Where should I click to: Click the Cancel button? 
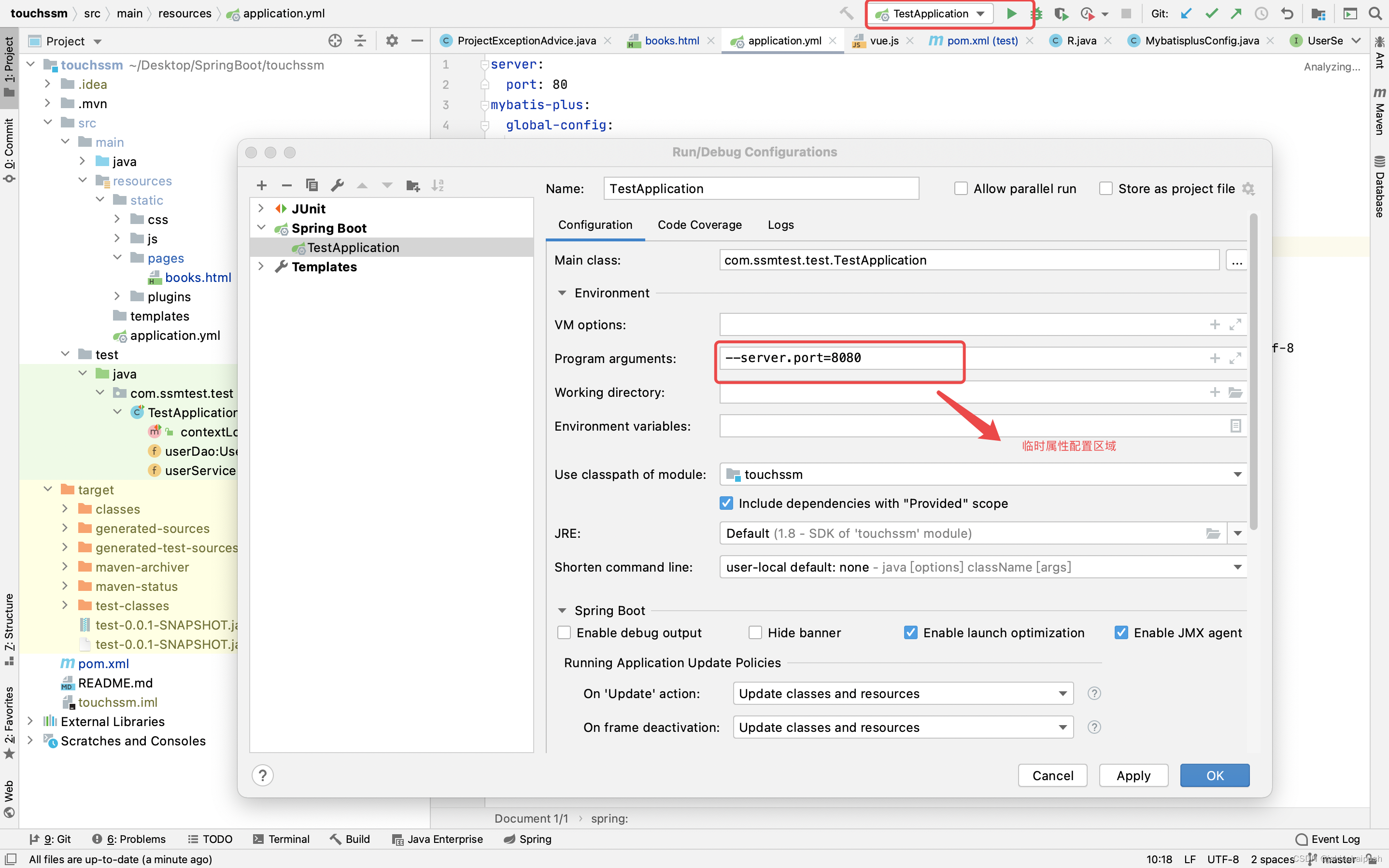pos(1052,776)
